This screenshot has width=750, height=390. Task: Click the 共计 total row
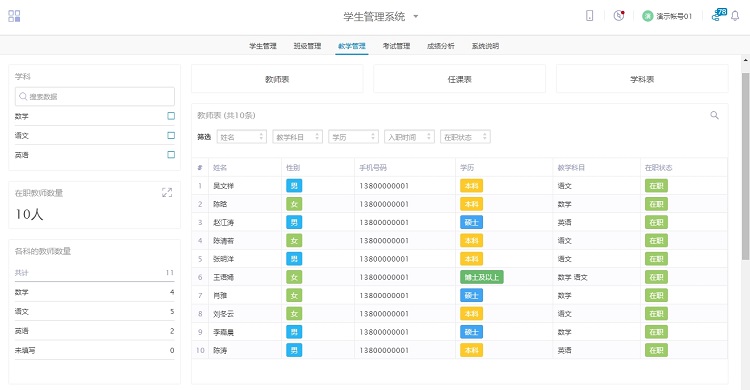[95, 273]
